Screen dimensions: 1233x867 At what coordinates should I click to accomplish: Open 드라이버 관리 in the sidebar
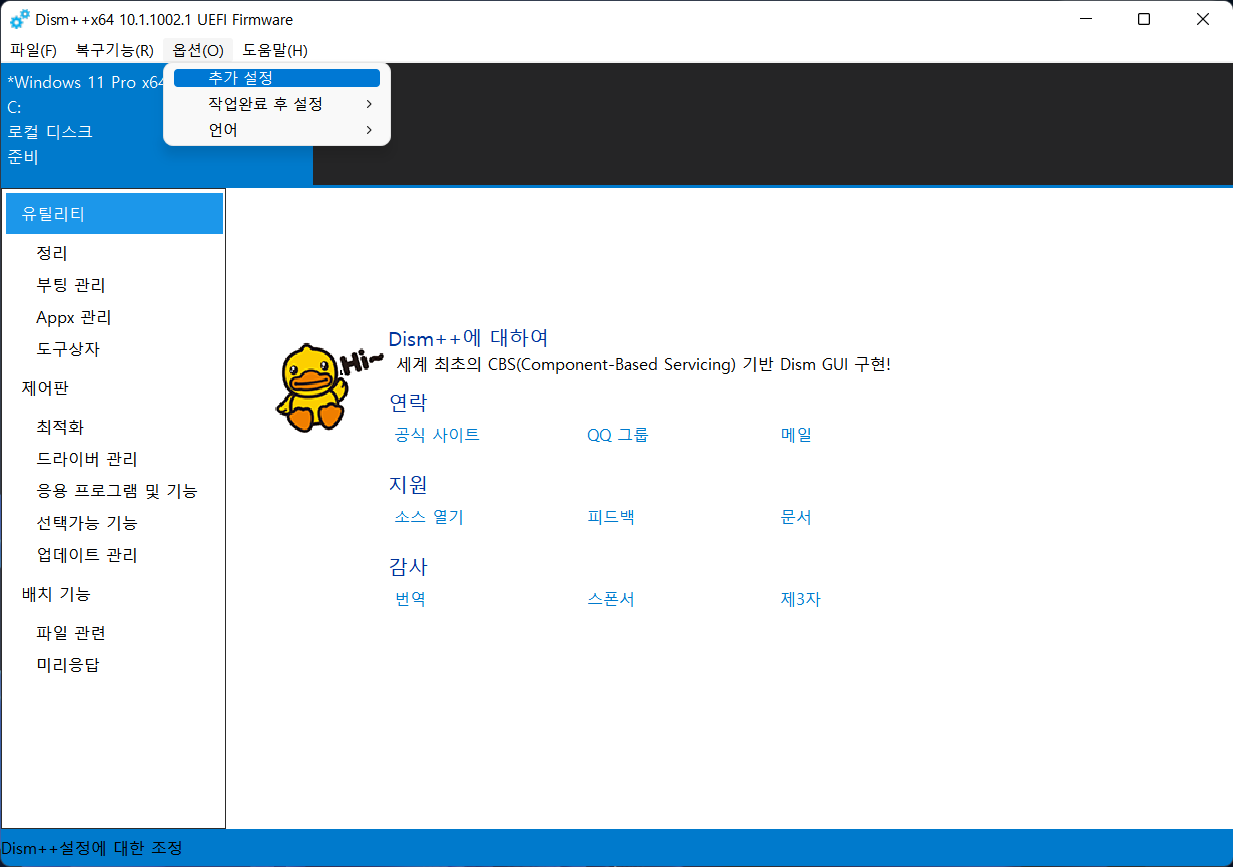(x=87, y=460)
